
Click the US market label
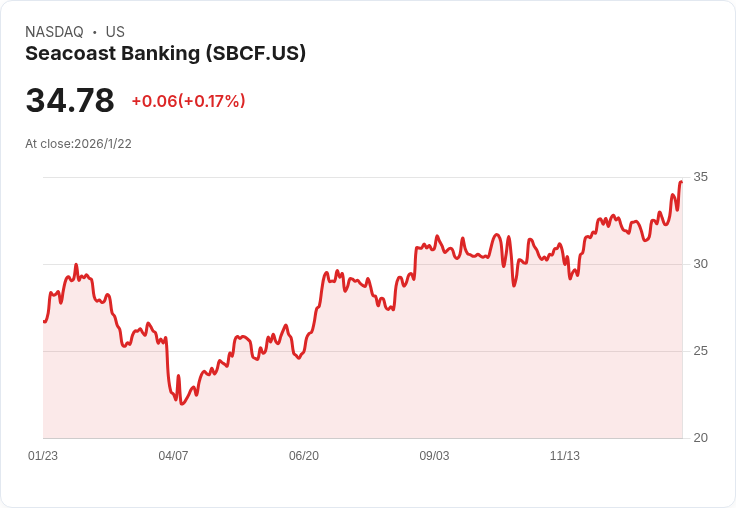[x=115, y=32]
